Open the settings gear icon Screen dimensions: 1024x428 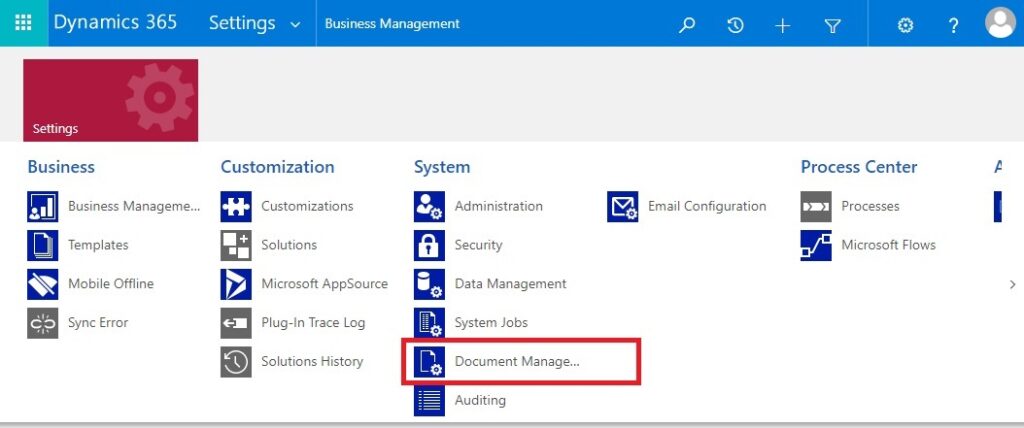[905, 25]
